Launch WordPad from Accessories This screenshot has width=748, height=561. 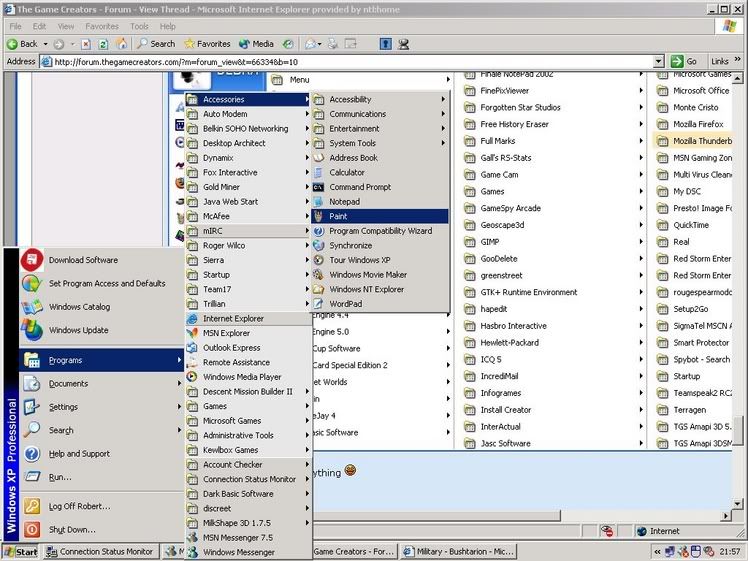380,303
